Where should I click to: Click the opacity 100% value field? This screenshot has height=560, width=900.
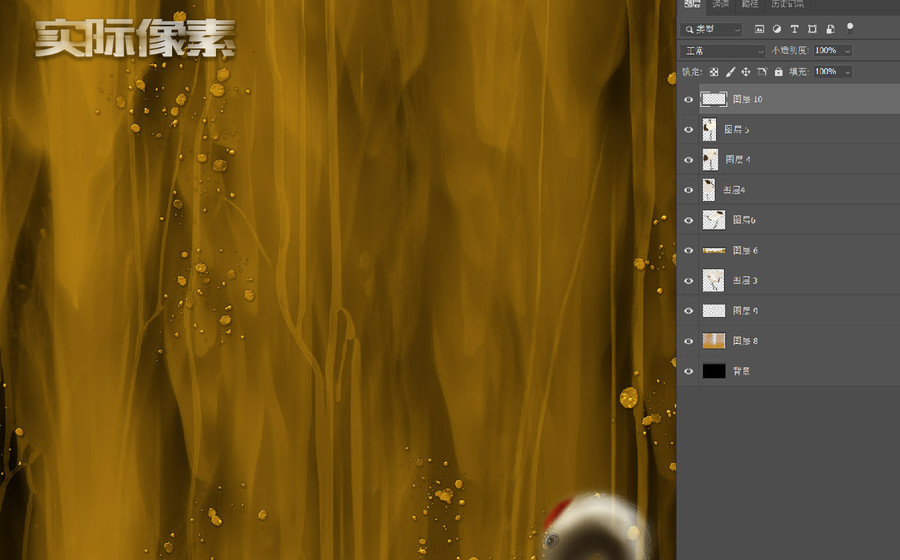click(x=828, y=51)
